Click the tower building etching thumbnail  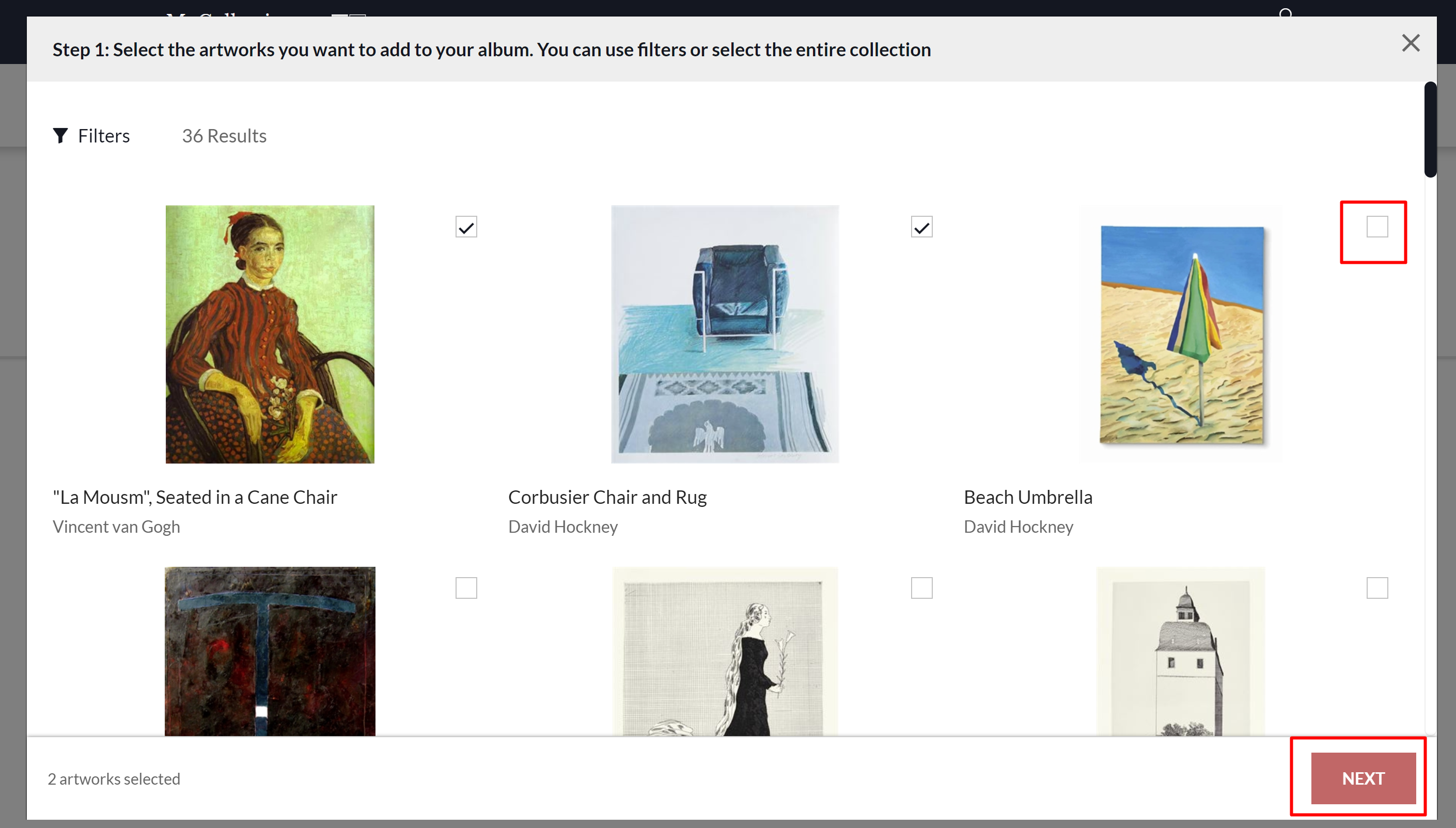[x=1181, y=650]
